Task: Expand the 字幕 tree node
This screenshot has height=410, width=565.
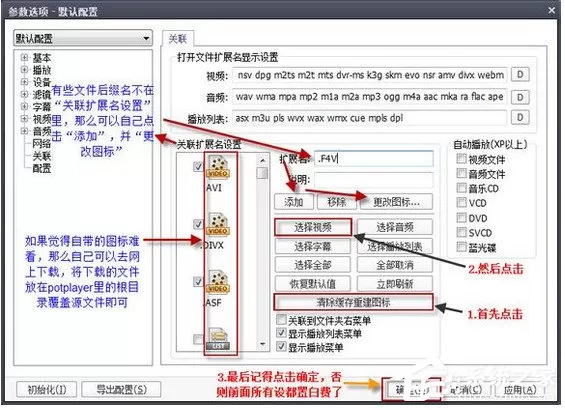Action: click(24, 106)
